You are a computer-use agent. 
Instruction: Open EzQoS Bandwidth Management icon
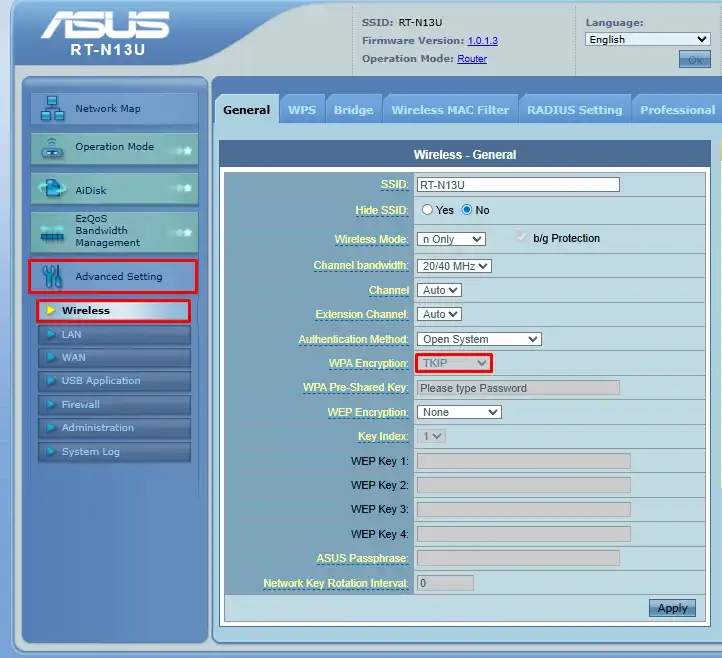52,234
